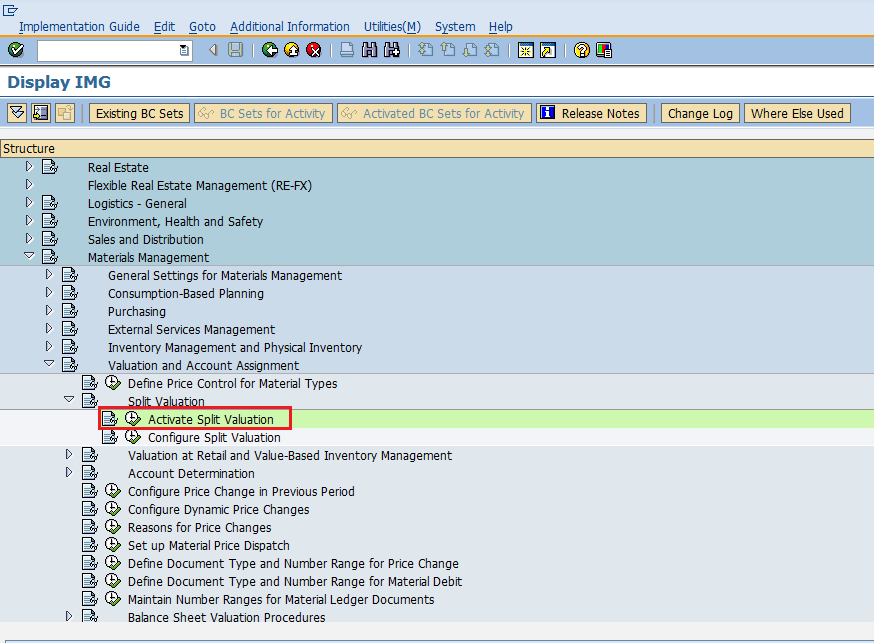
Task: Open the Help menu
Action: (501, 27)
